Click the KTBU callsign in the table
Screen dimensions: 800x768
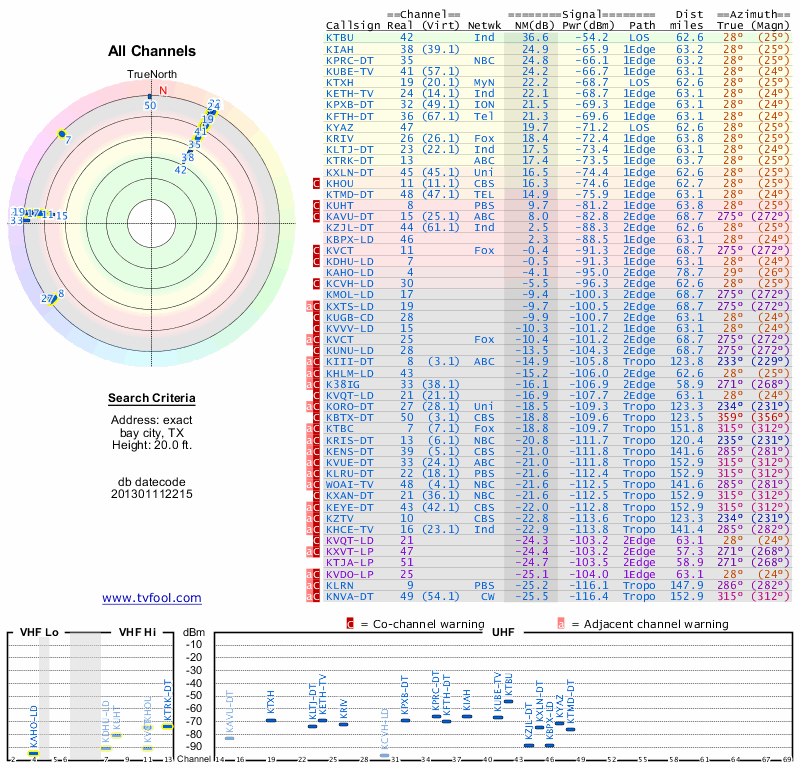point(340,37)
